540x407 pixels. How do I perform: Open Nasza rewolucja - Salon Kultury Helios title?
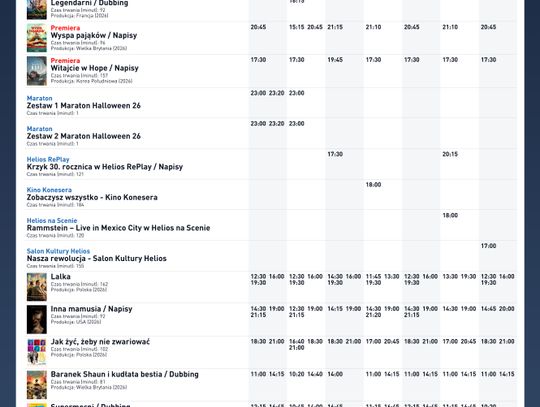click(x=96, y=259)
